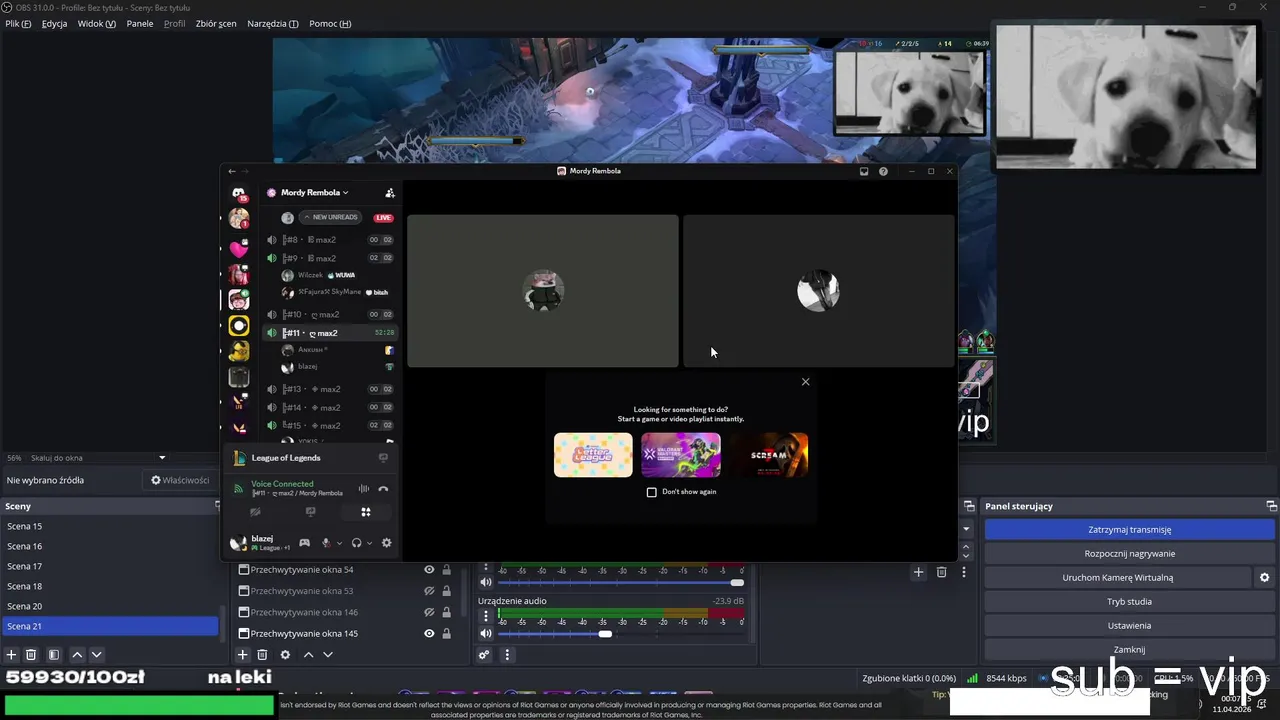Open advanced audio properties gears icon
This screenshot has width=1280, height=720.
[x=484, y=655]
